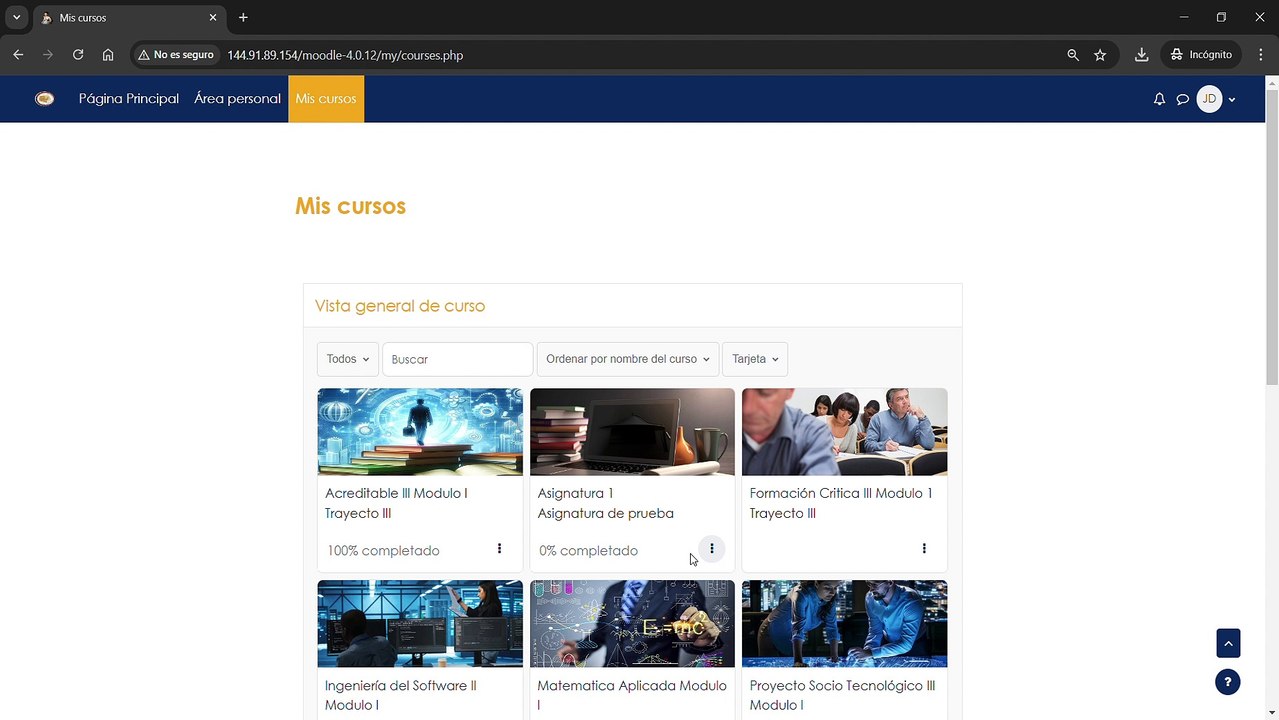Open the Todos filter dropdown

tap(348, 359)
